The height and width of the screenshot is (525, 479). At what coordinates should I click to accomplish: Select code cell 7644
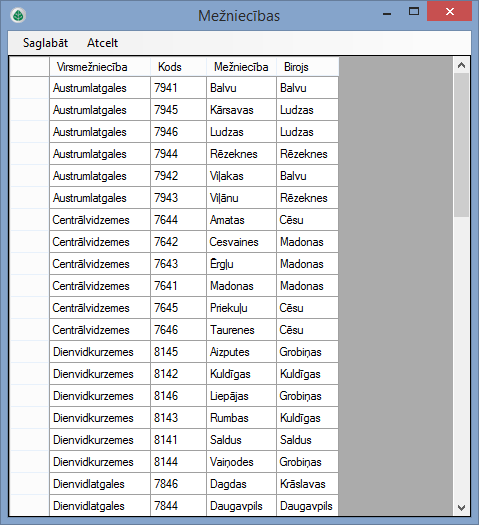[178, 220]
